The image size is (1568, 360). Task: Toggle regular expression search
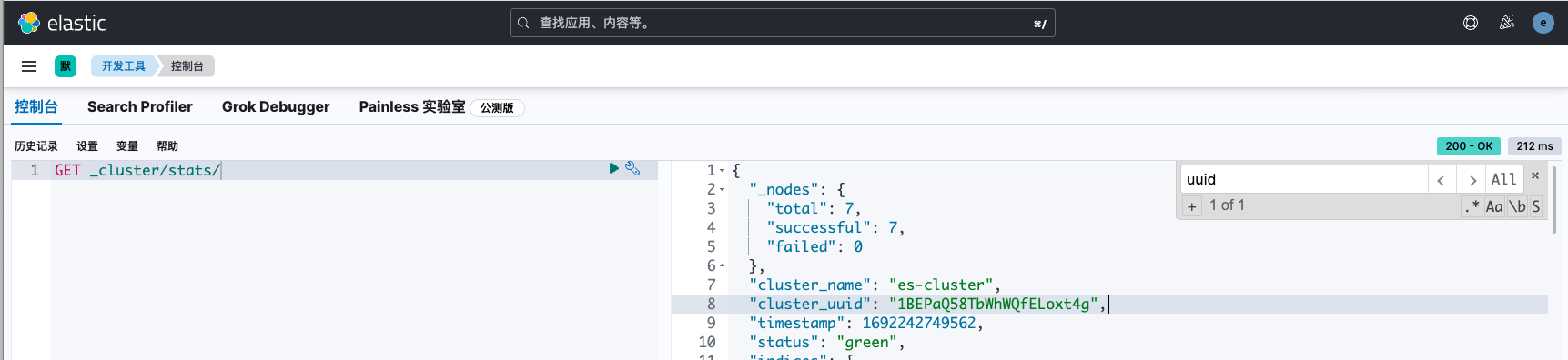(x=1472, y=206)
